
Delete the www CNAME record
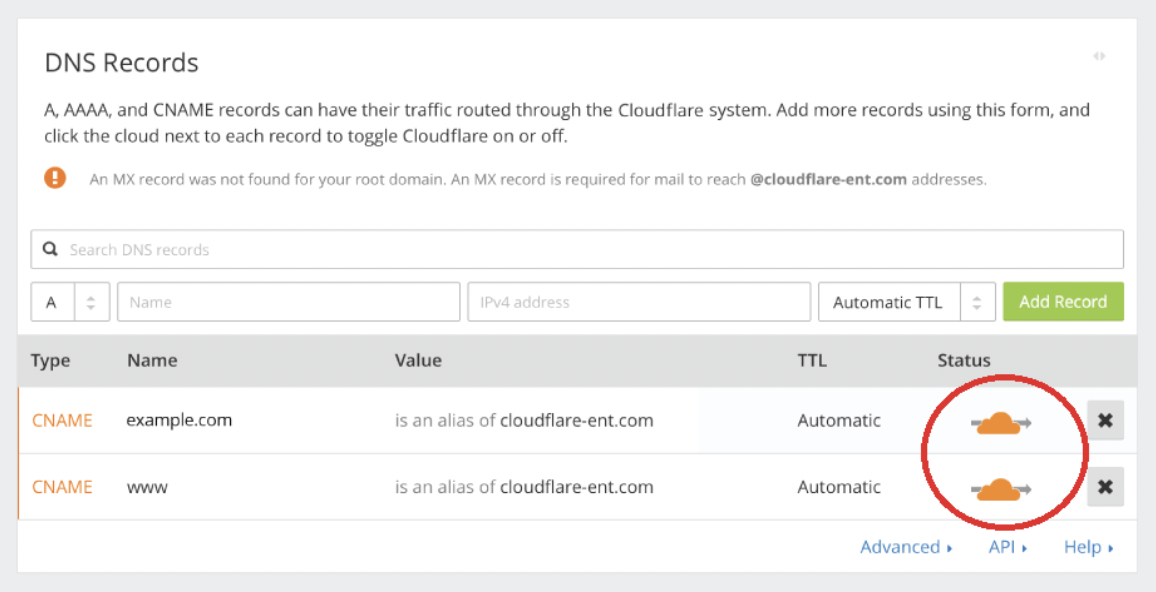pos(1105,487)
